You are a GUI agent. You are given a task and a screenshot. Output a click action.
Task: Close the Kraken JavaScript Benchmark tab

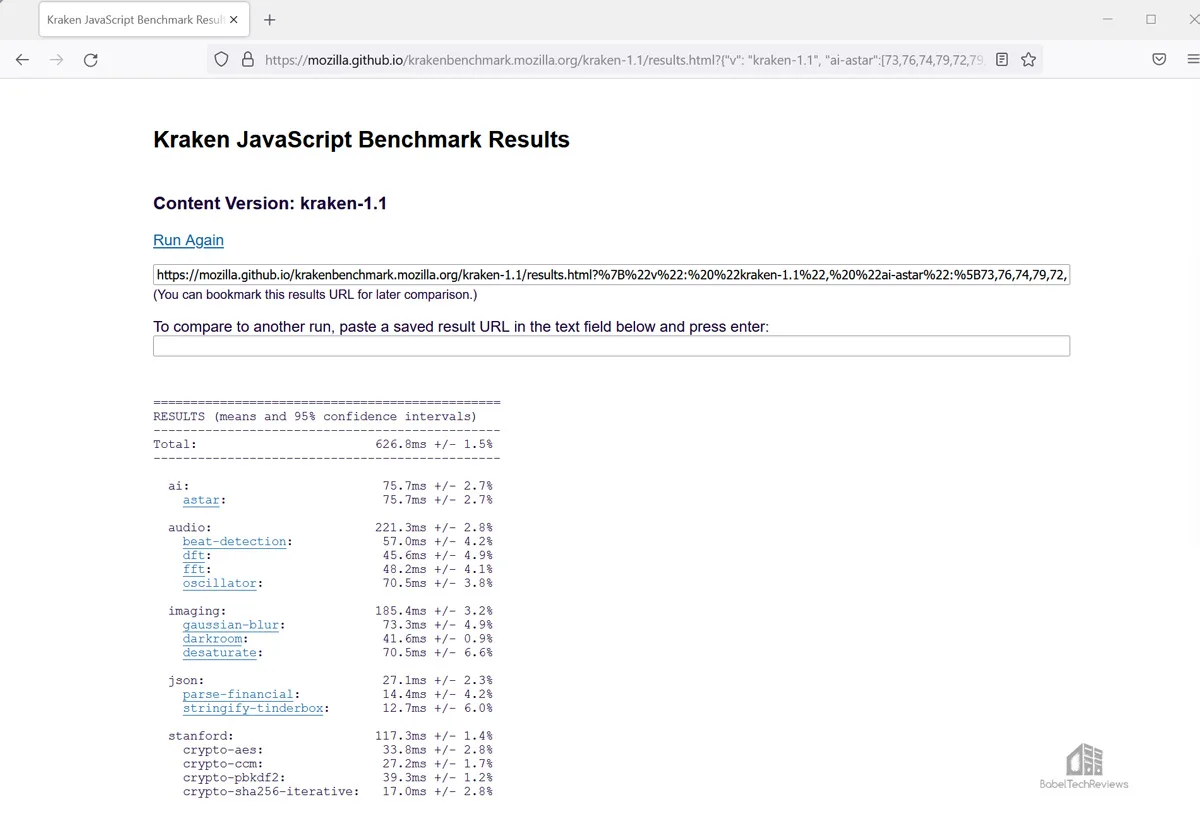234,20
